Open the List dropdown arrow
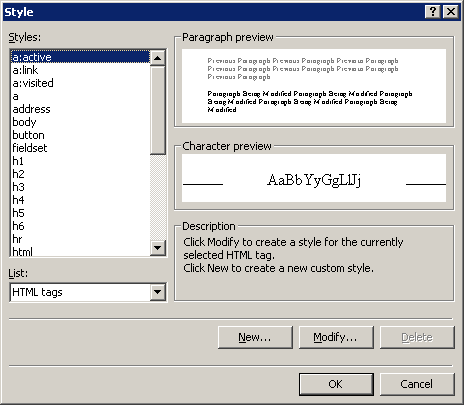 coord(157,292)
